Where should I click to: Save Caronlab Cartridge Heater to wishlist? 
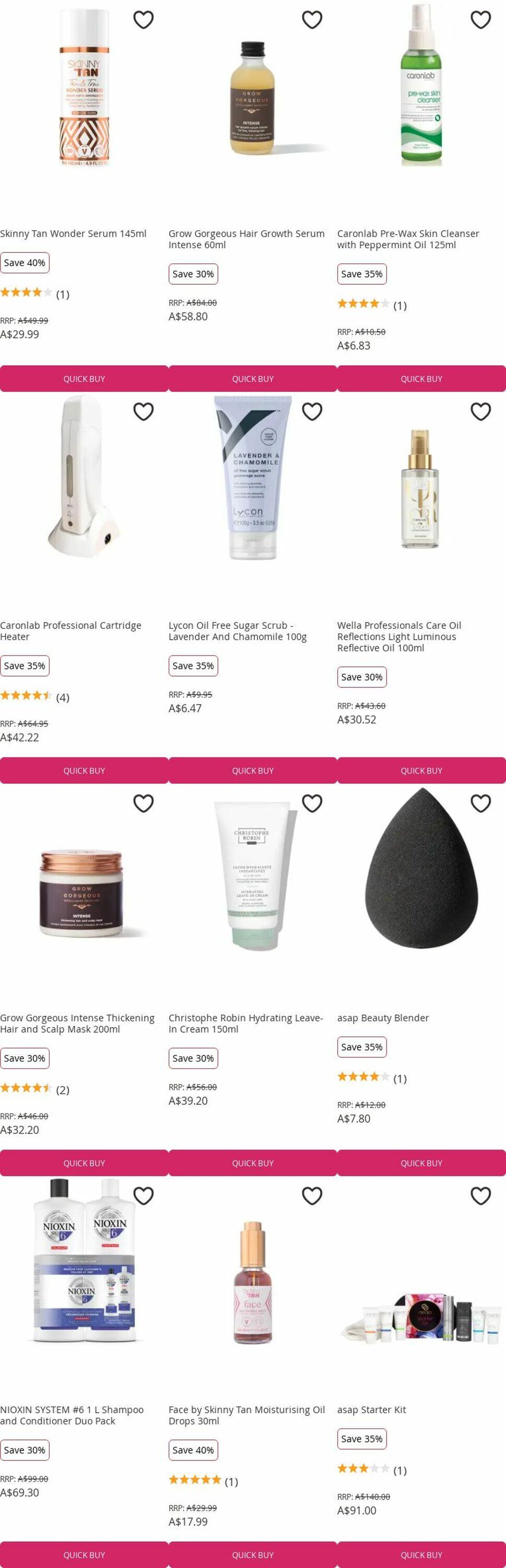144,412
